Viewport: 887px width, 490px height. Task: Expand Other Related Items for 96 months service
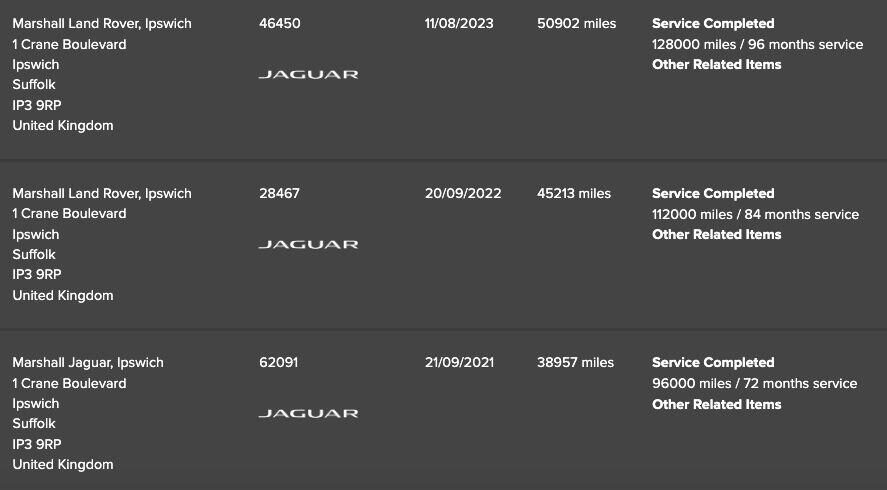(716, 64)
